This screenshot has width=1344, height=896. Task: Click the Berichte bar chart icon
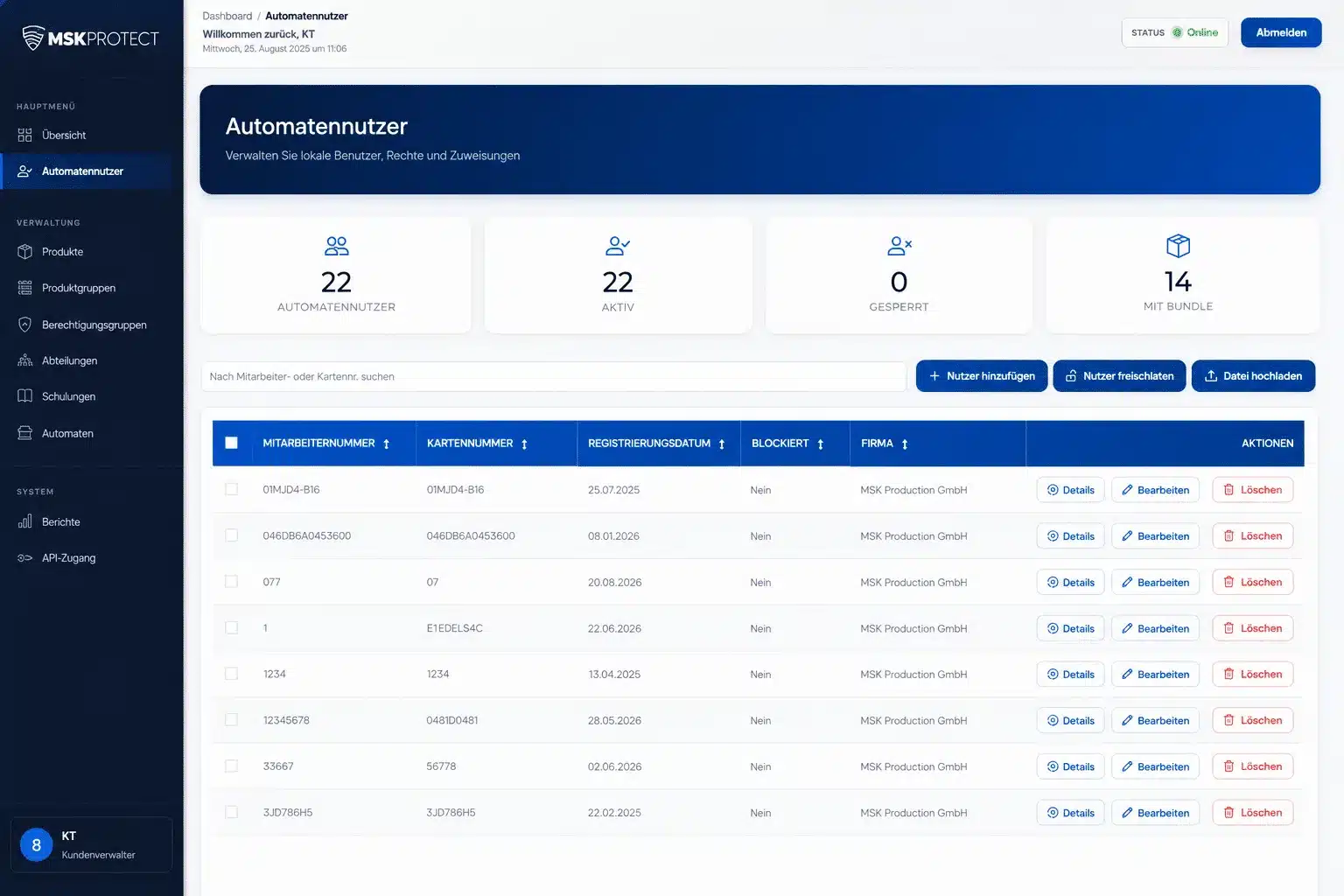point(25,521)
